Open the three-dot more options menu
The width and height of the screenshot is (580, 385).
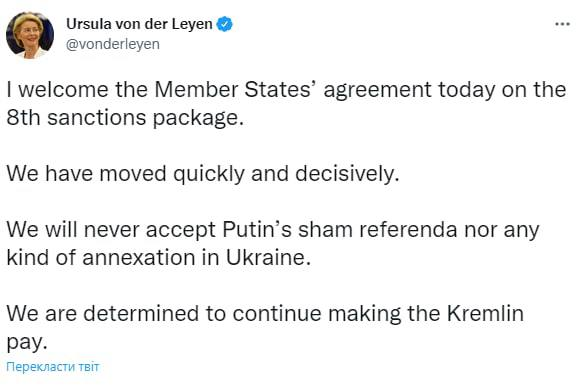[562, 24]
